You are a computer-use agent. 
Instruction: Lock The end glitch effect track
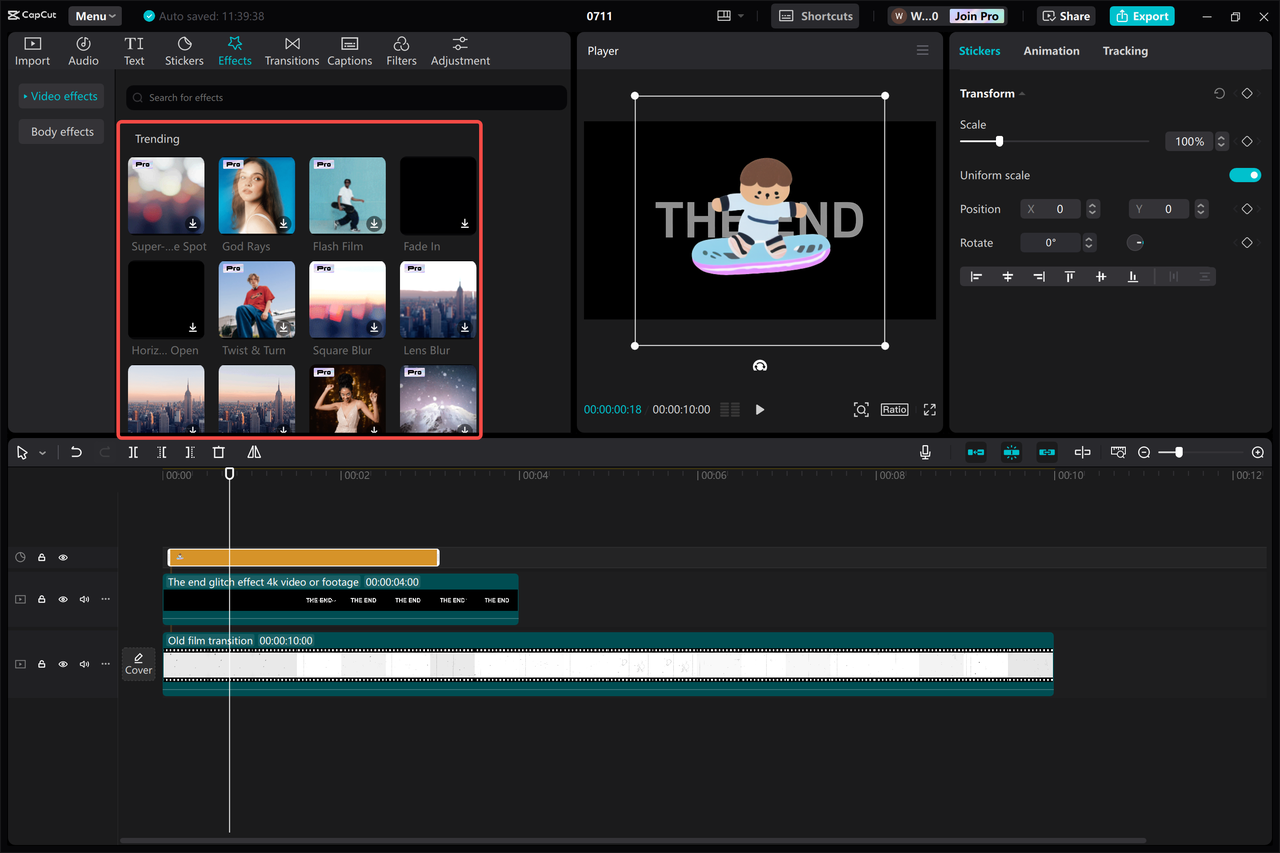(x=42, y=599)
